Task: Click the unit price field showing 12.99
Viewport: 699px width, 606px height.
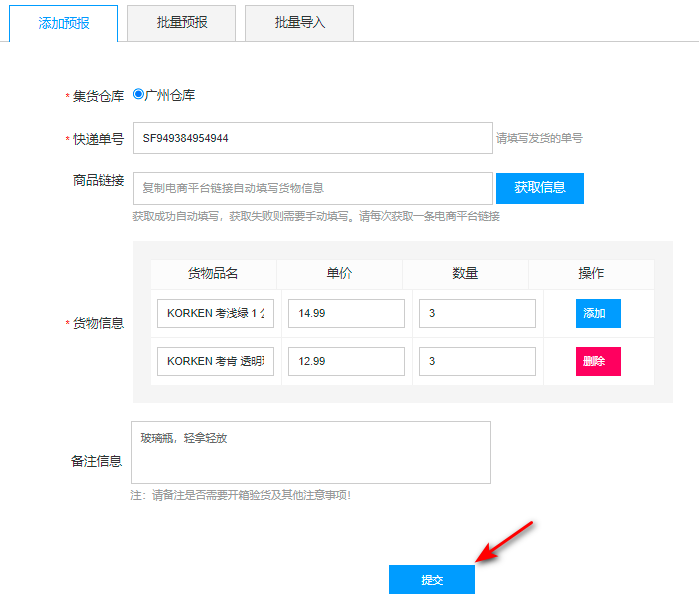Action: pos(346,361)
